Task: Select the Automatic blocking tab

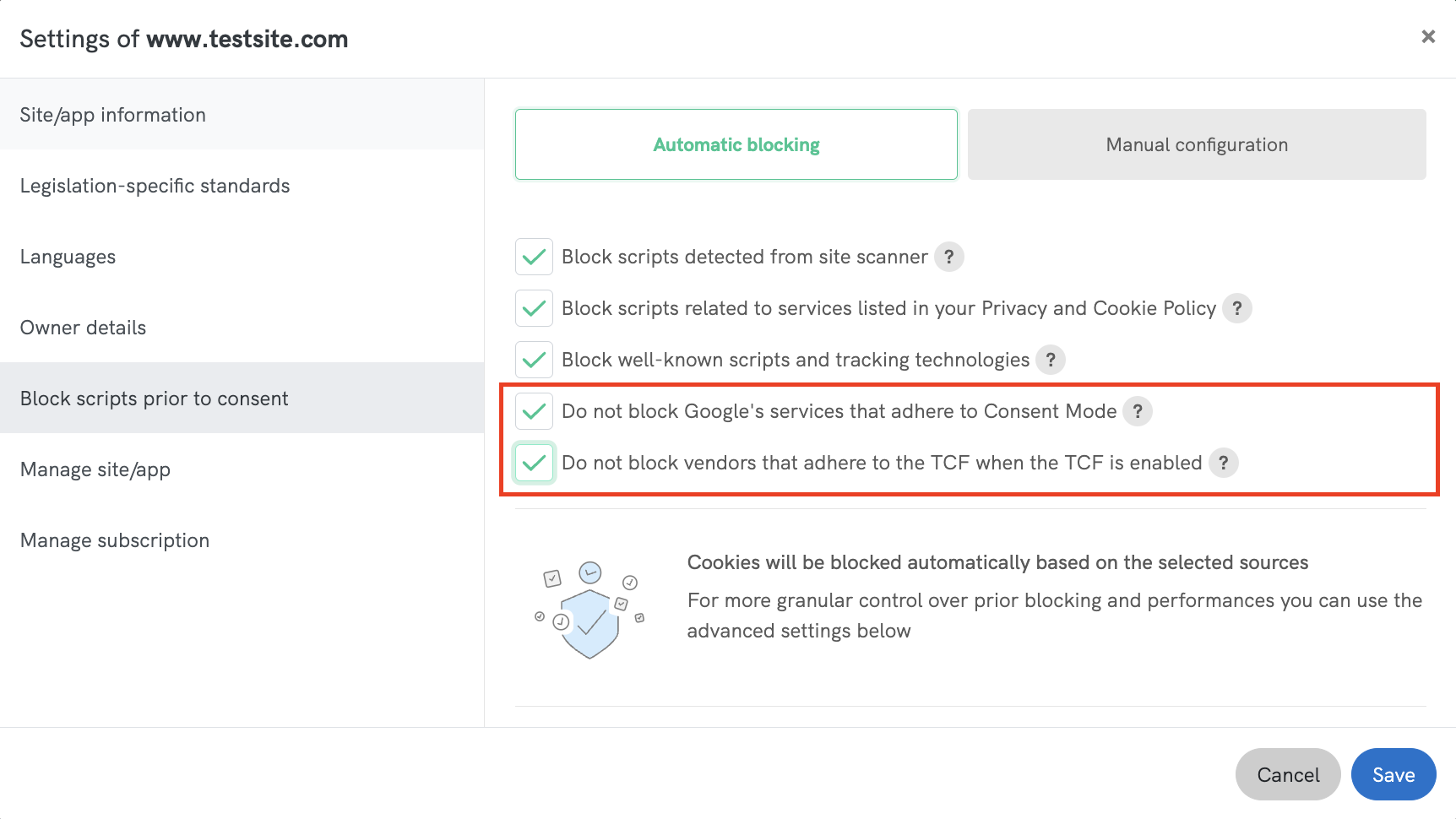Action: coord(735,144)
